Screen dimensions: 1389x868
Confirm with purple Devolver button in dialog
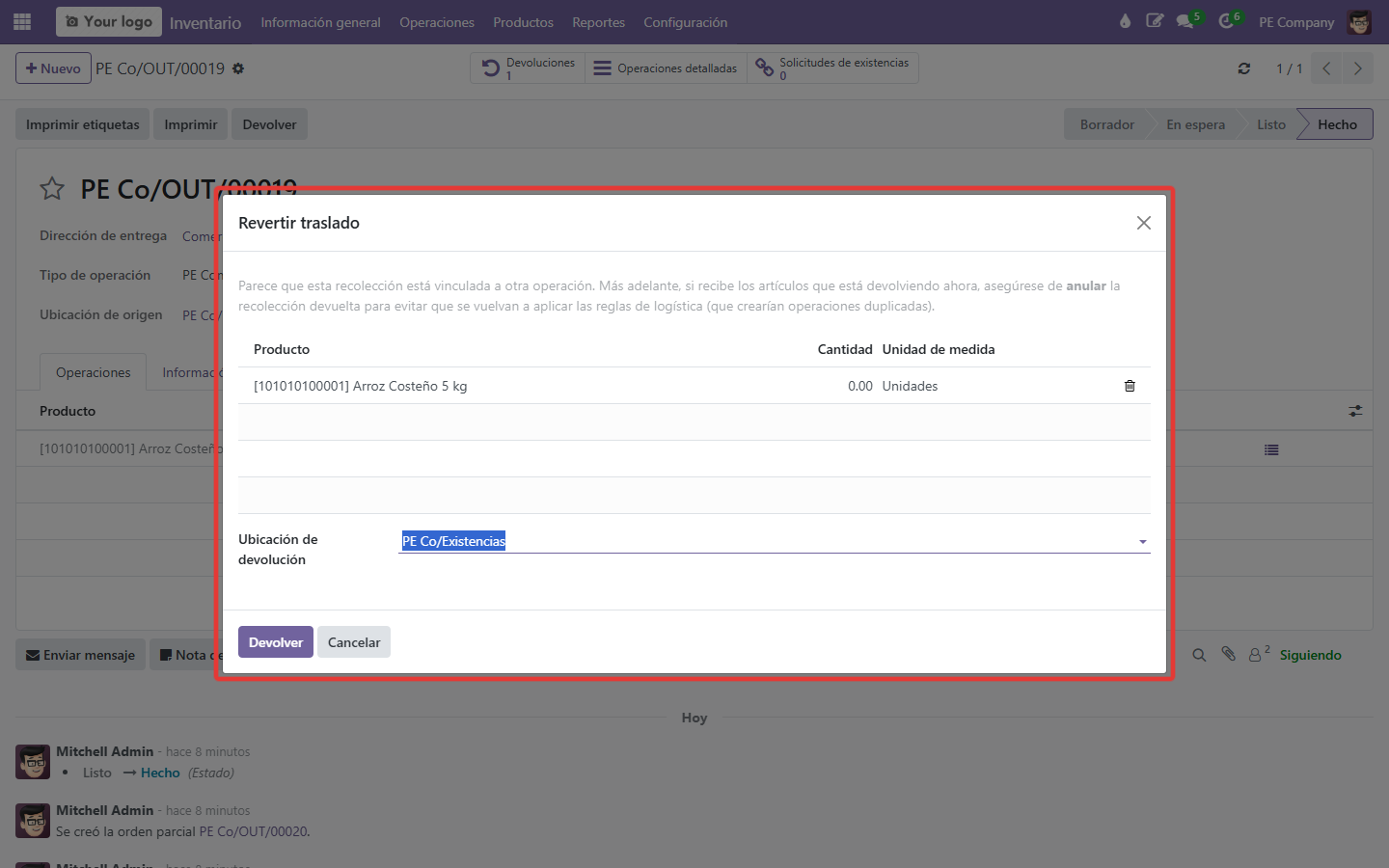(276, 642)
